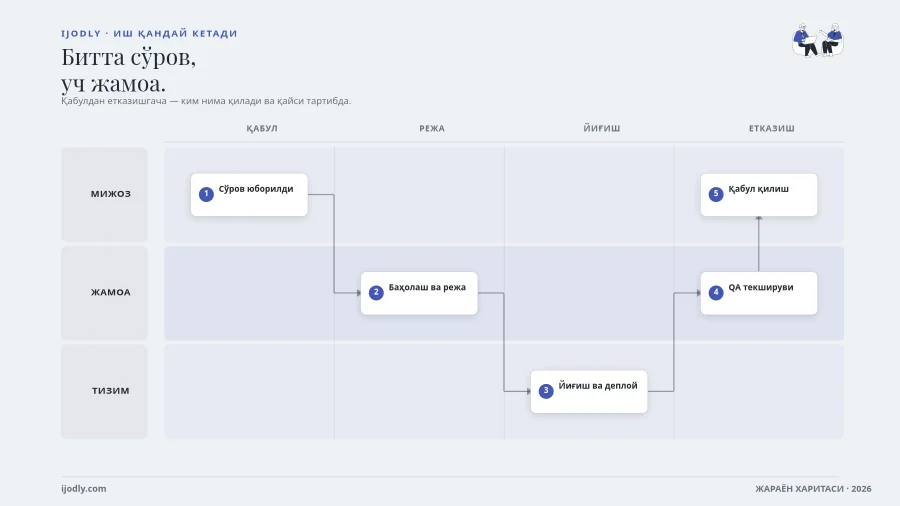Viewport: 900px width, 506px height.
Task: Click the ЕТКАЗИШ column header
Action: pyautogui.click(x=771, y=129)
